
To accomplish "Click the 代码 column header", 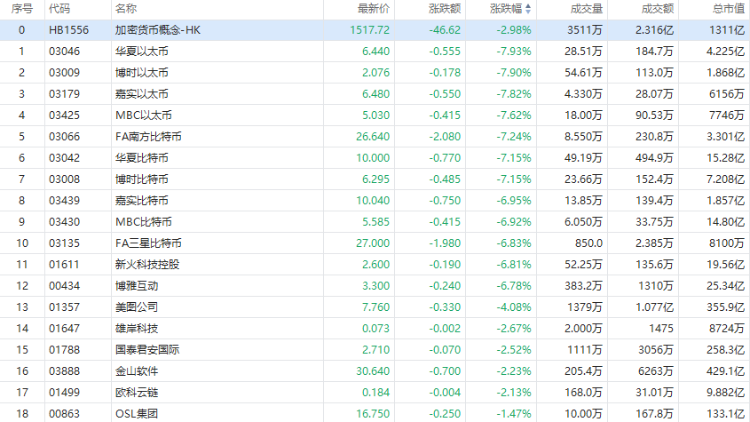I will (x=61, y=9).
